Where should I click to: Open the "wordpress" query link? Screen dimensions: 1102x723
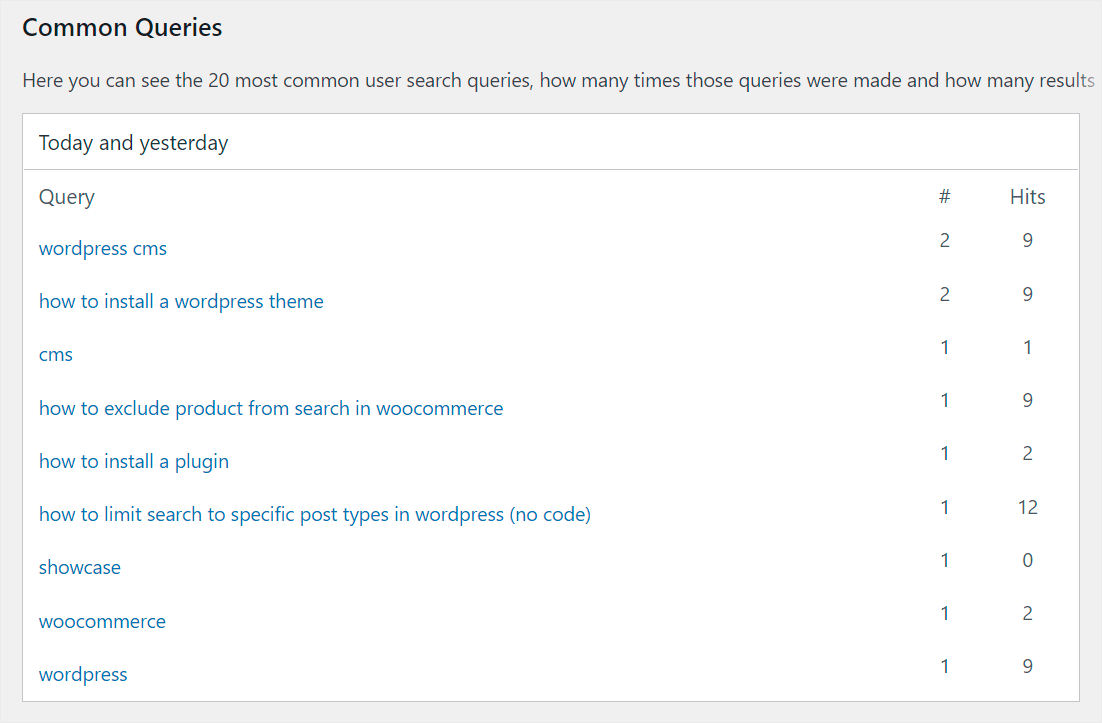click(x=82, y=674)
